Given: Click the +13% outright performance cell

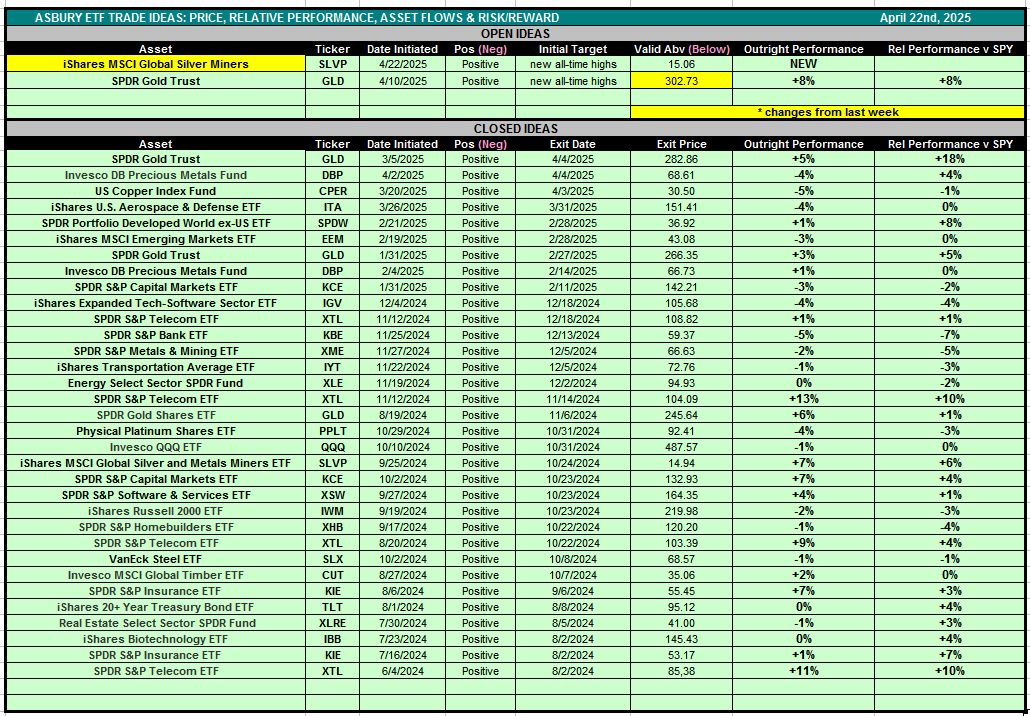Looking at the screenshot, I should click(x=803, y=399).
